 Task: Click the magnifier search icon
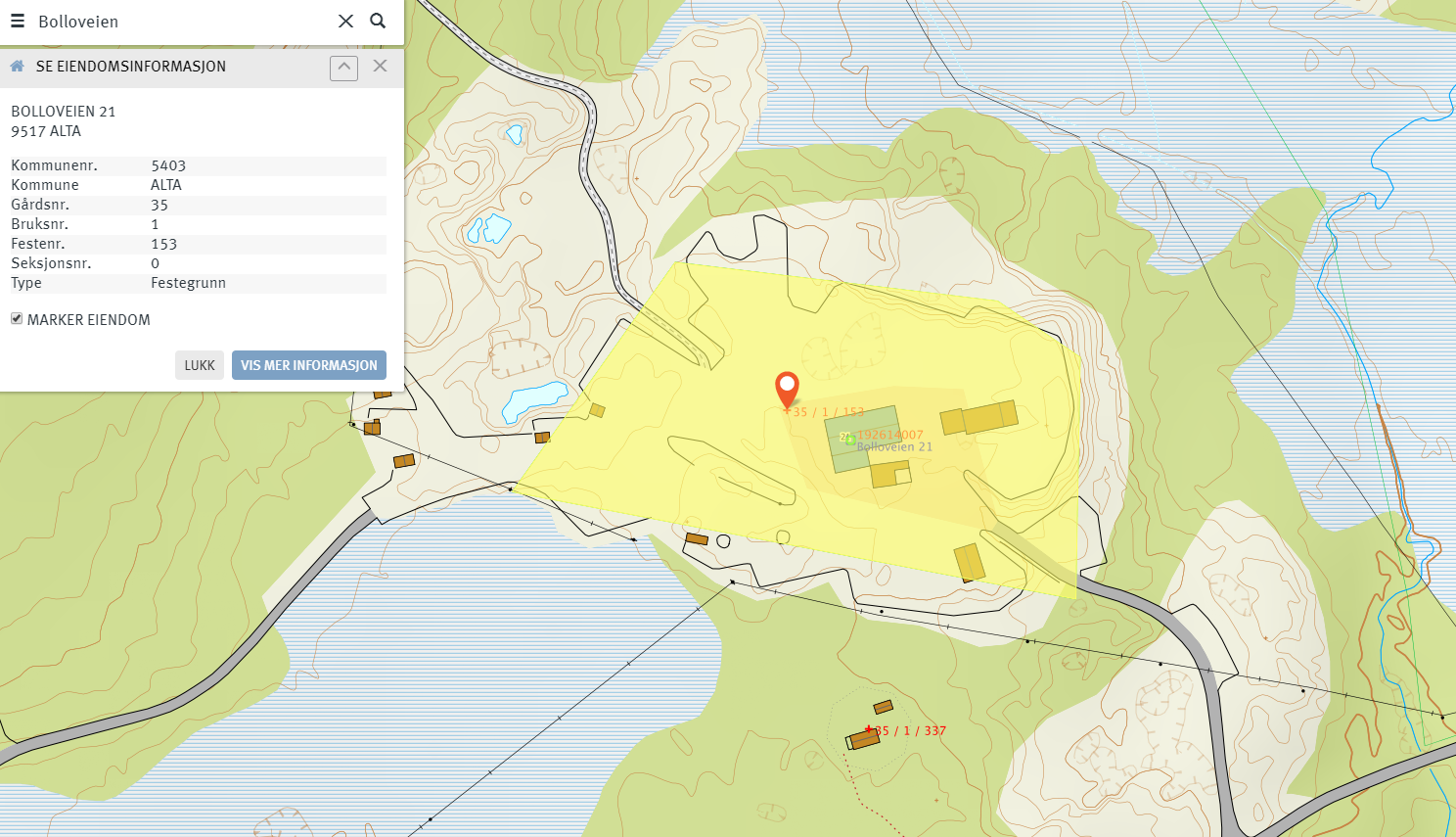(378, 21)
